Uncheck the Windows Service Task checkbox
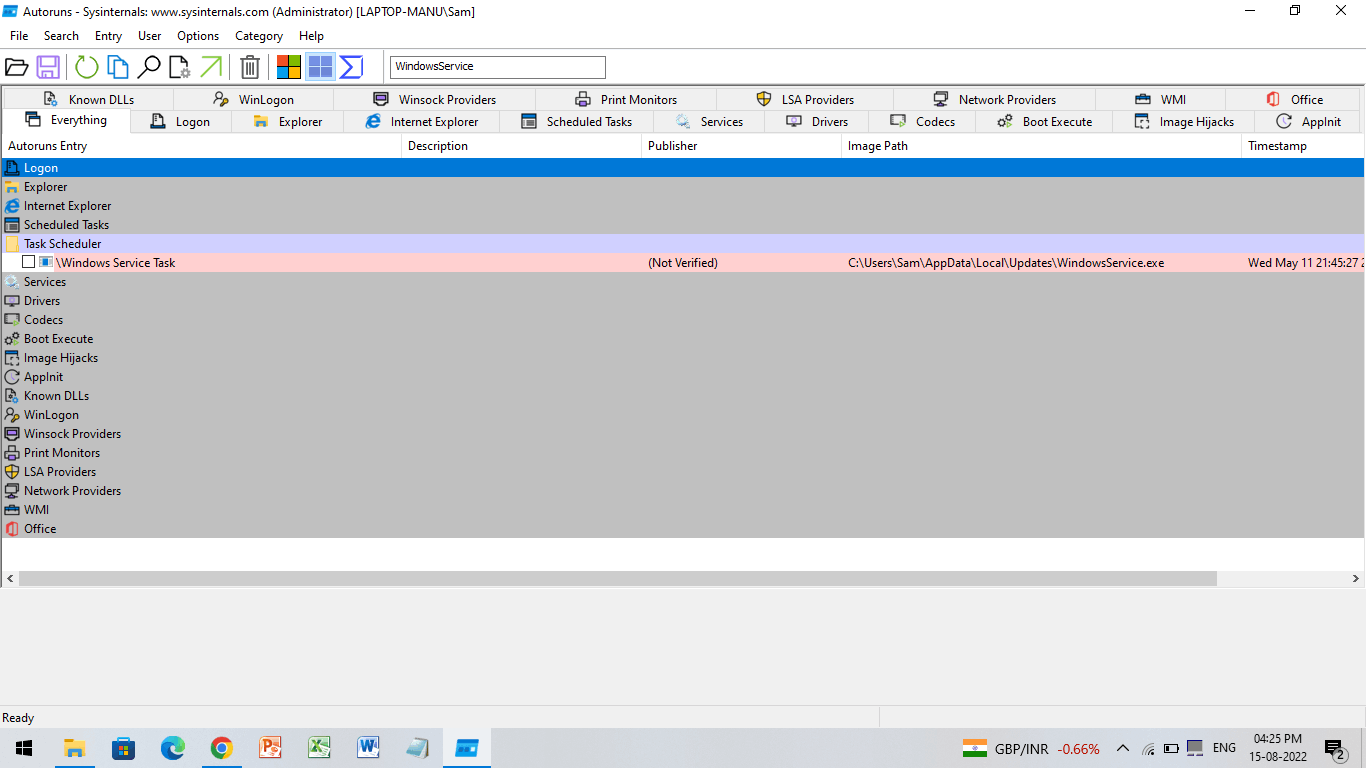The height and width of the screenshot is (768, 1366). coord(28,262)
